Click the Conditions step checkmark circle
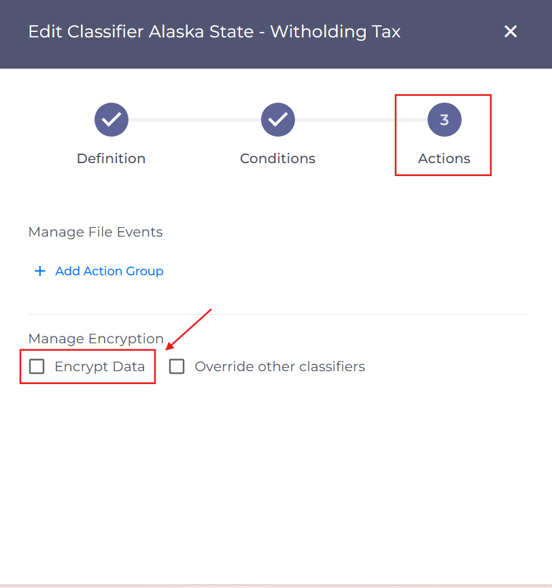This screenshot has width=552, height=588. coord(278,120)
